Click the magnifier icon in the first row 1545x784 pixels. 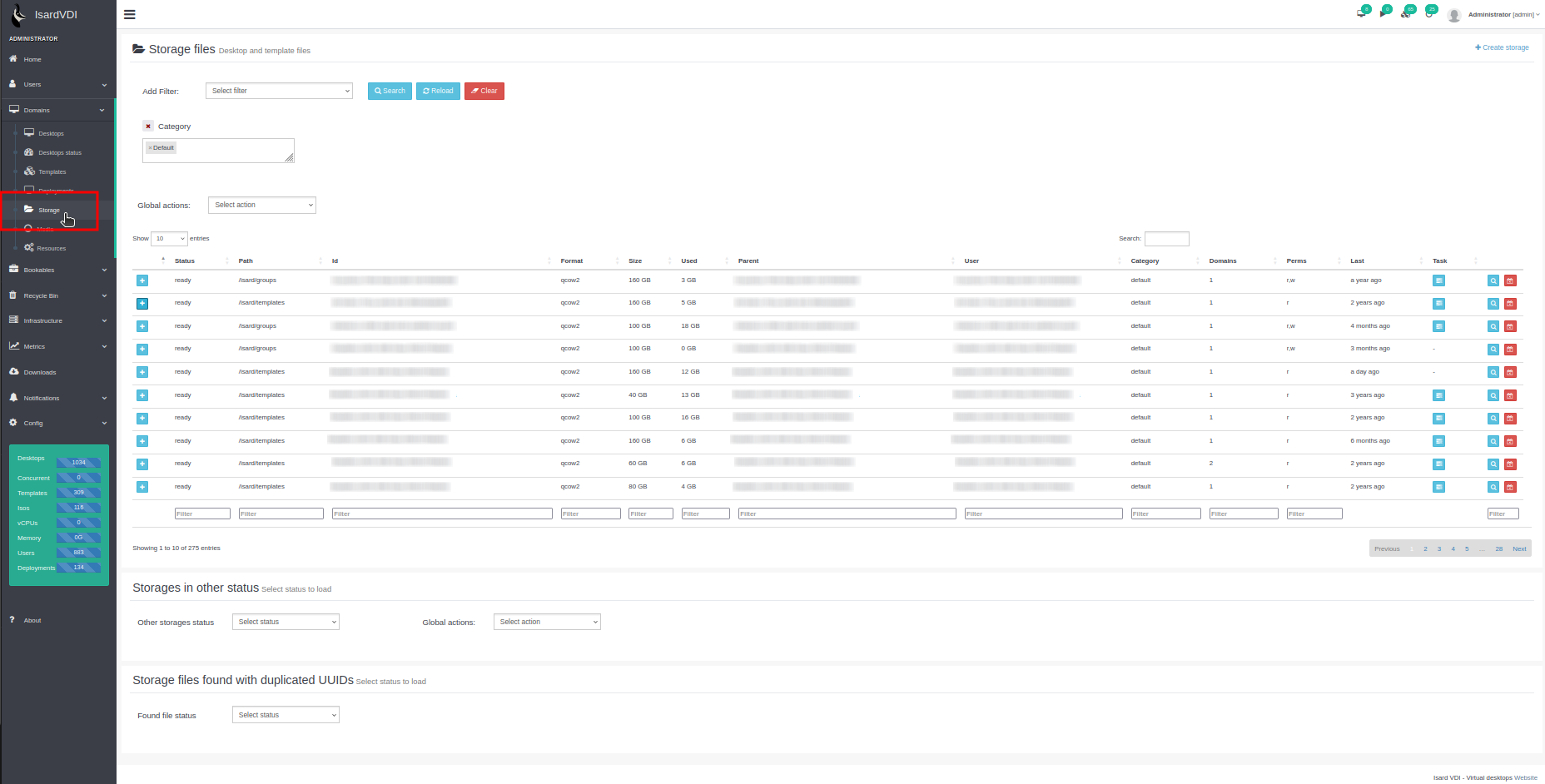[x=1493, y=280]
